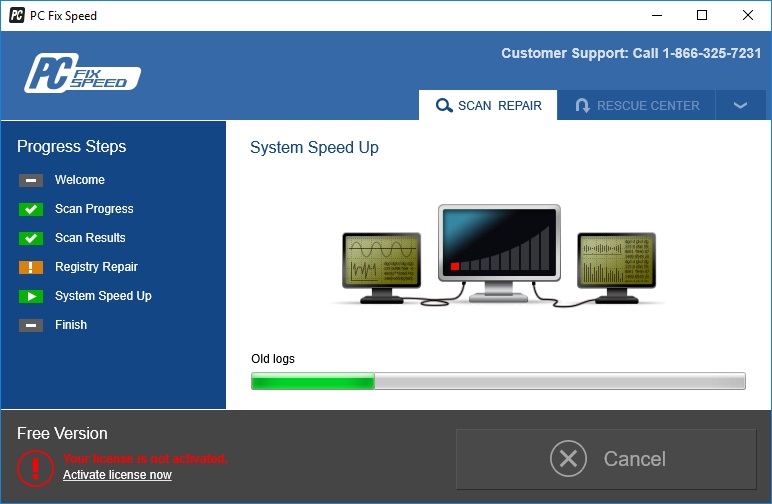Click the green play icon beside System Speed Up
Screen dimensions: 772x504
31,296
